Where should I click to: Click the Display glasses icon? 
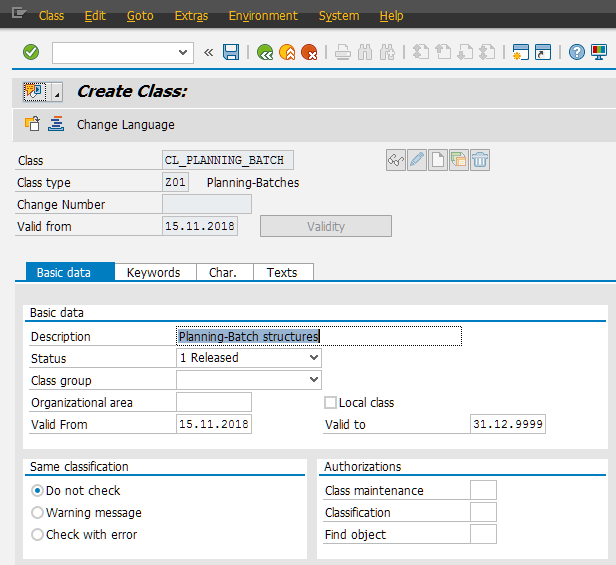396,160
